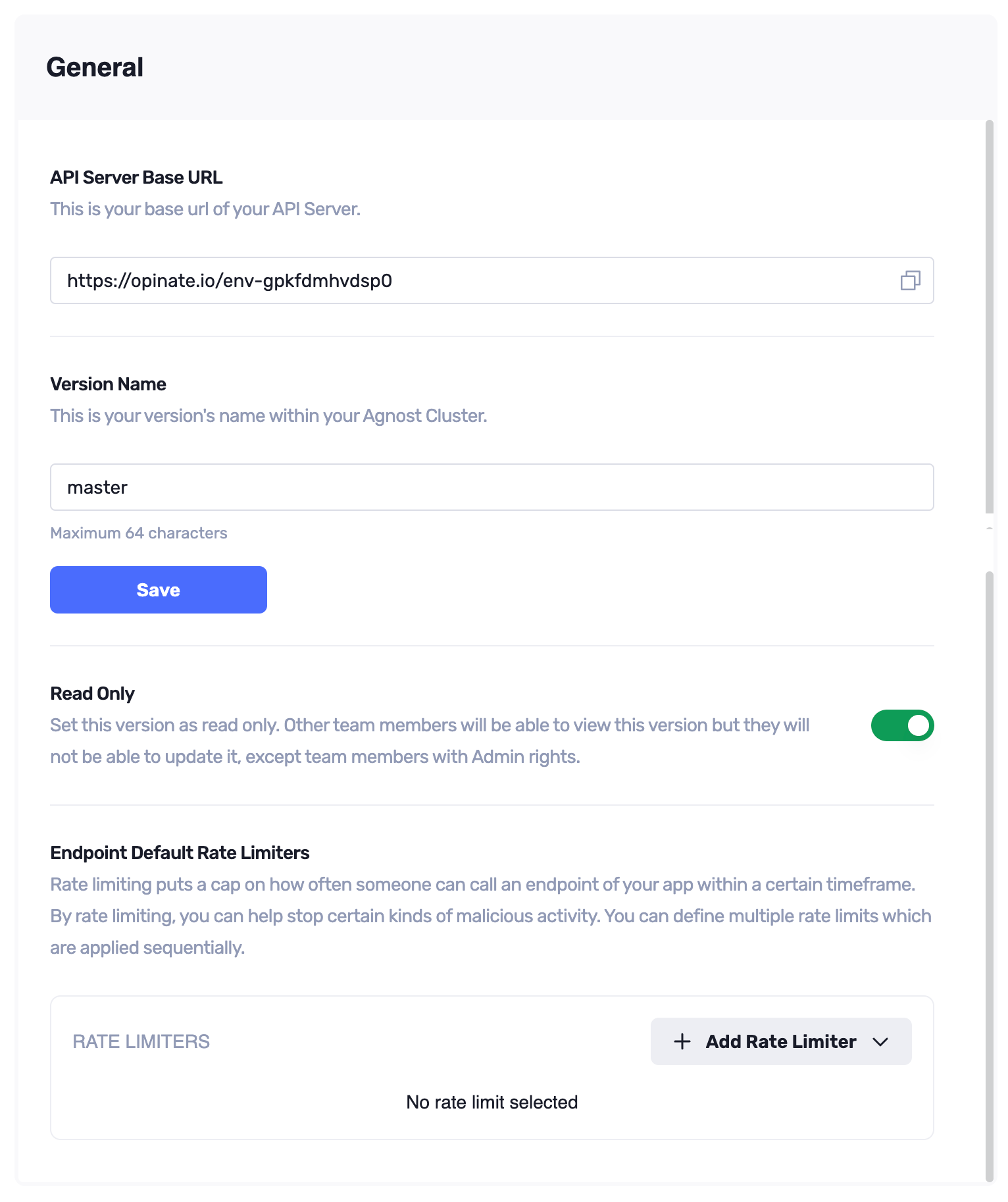The image size is (1008, 1202).
Task: Click the Endpoint Default Rate Limiters heading
Action: pyautogui.click(x=180, y=853)
